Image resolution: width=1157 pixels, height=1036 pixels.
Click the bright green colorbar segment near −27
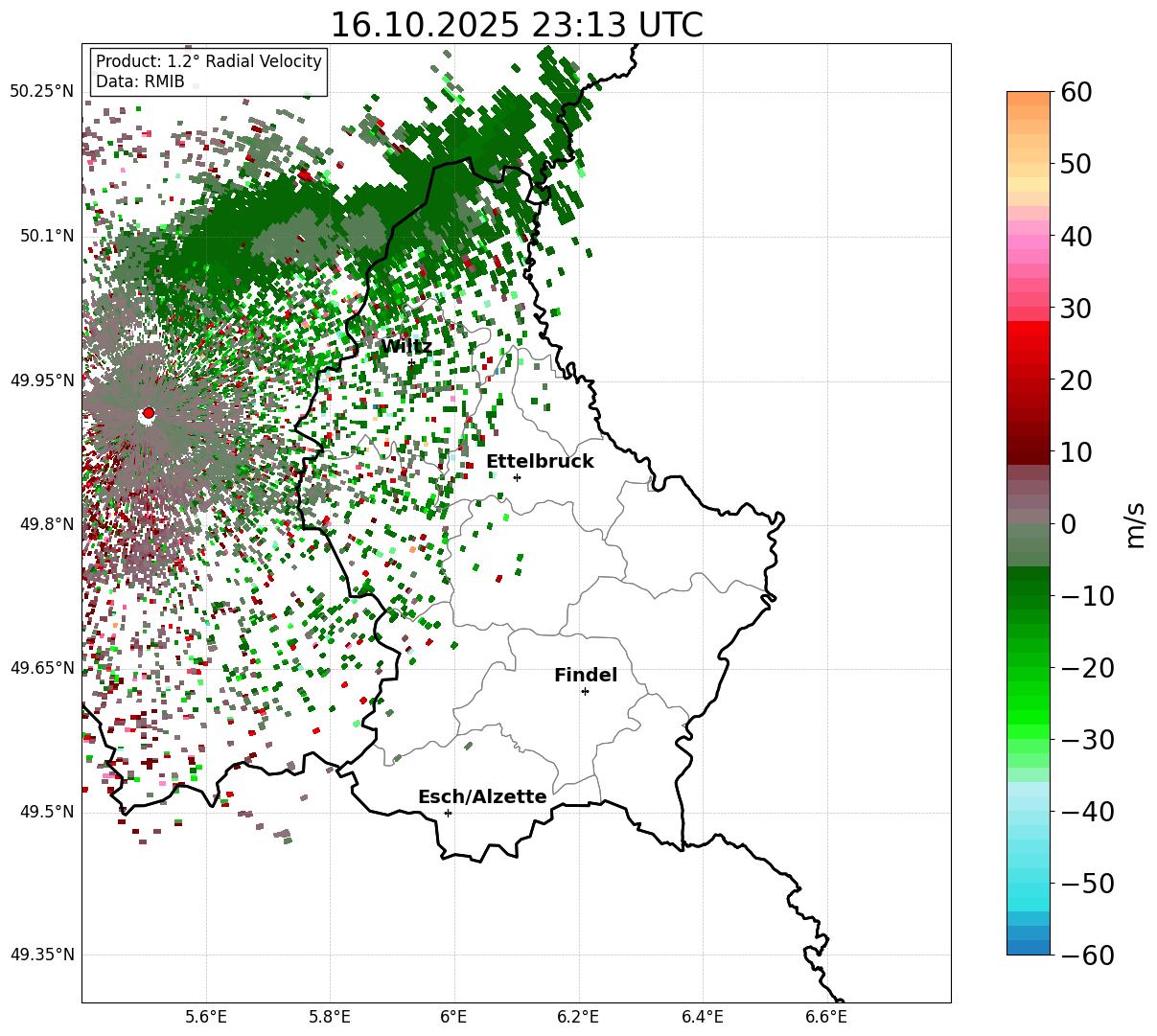click(x=1029, y=719)
